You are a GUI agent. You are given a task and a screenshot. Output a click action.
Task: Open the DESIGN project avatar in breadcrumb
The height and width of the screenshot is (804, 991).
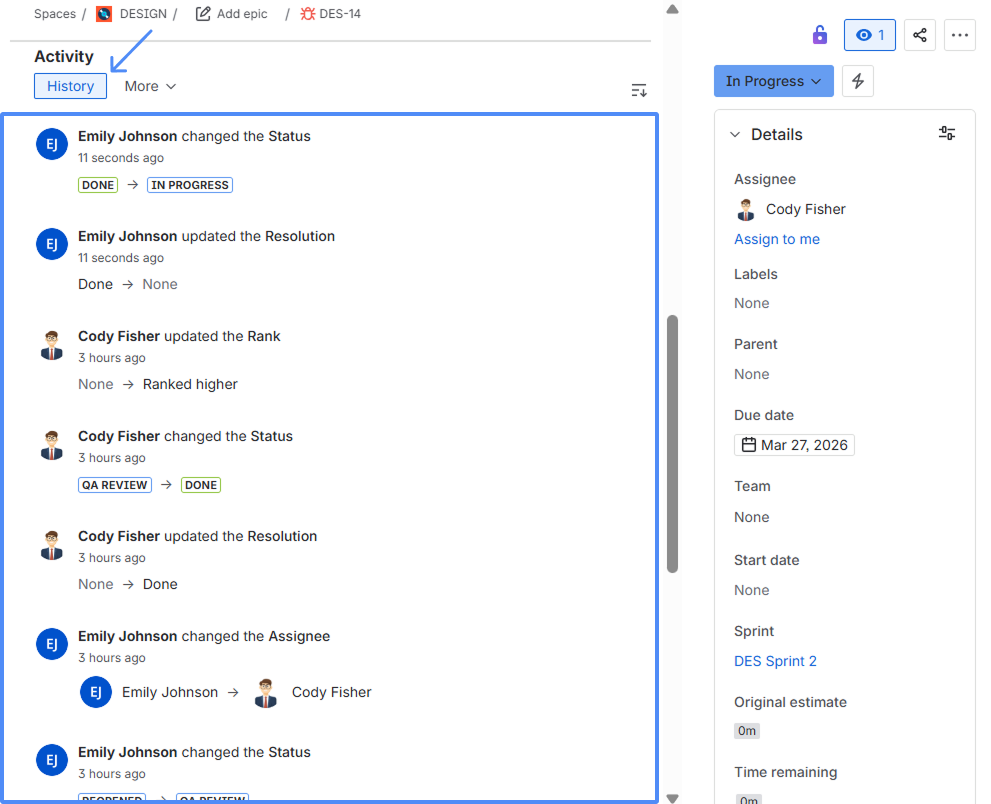tap(103, 13)
